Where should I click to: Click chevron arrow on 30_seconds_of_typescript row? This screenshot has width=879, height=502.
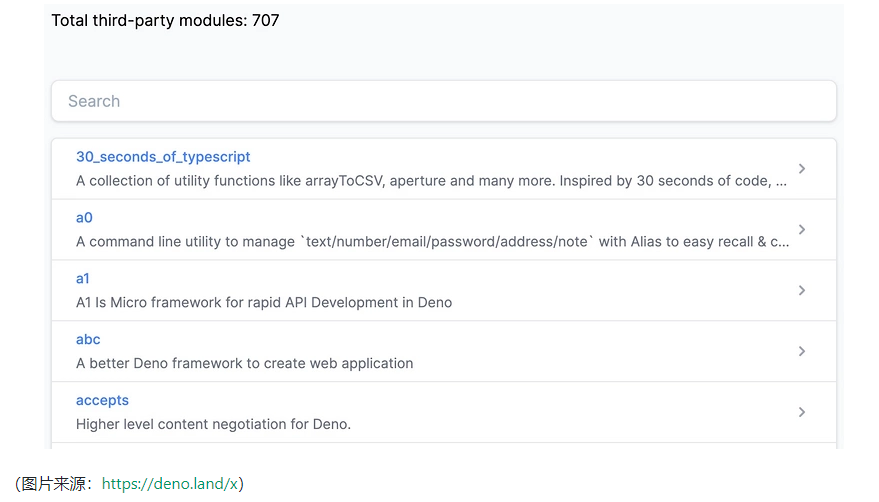[x=802, y=169]
